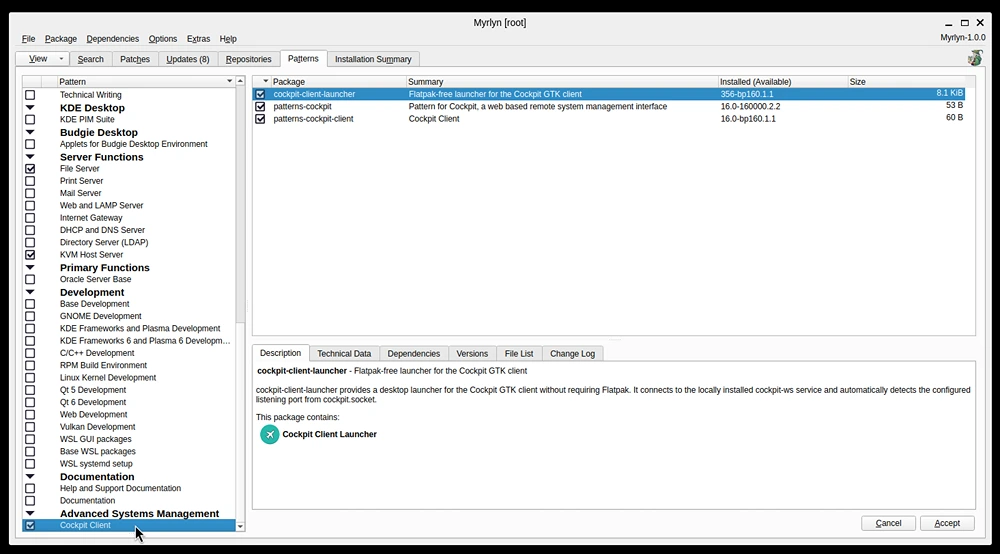Switch to the Installation Summary tab

pyautogui.click(x=373, y=59)
